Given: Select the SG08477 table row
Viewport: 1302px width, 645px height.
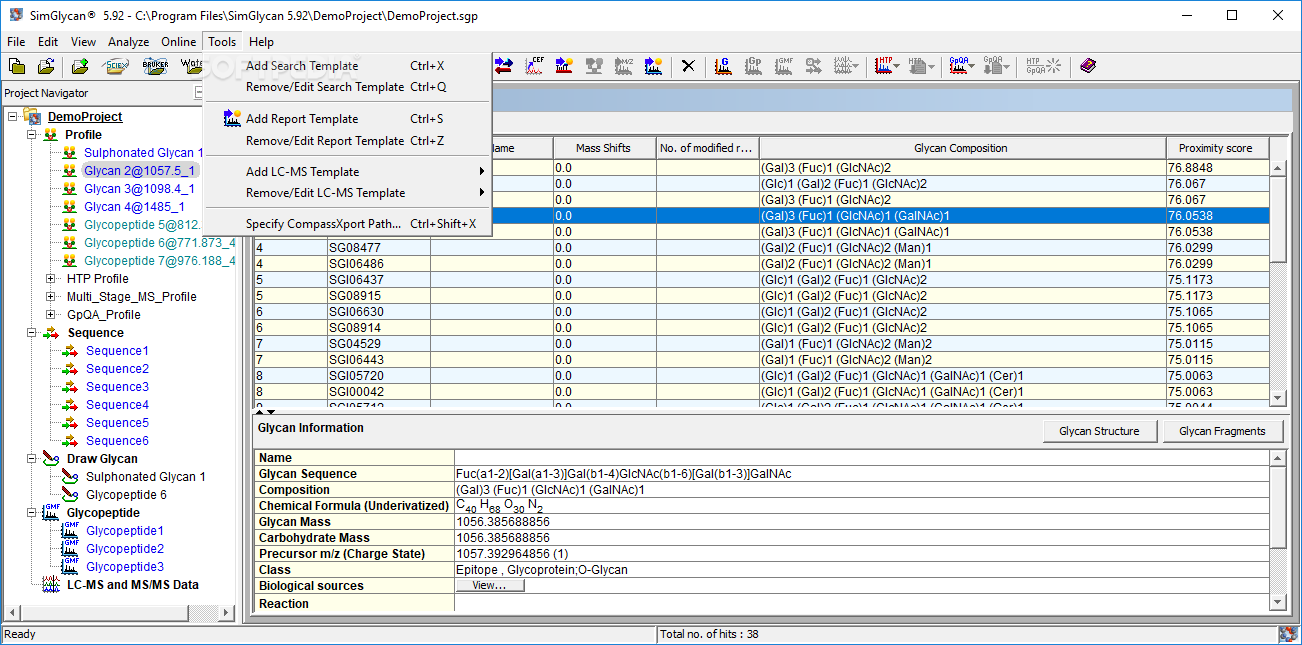Looking at the screenshot, I should tap(761, 248).
